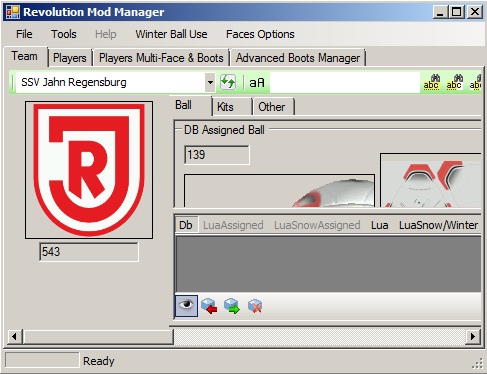Click the LuaAssigned tab
Screen dimensions: 487x374
tap(233, 225)
